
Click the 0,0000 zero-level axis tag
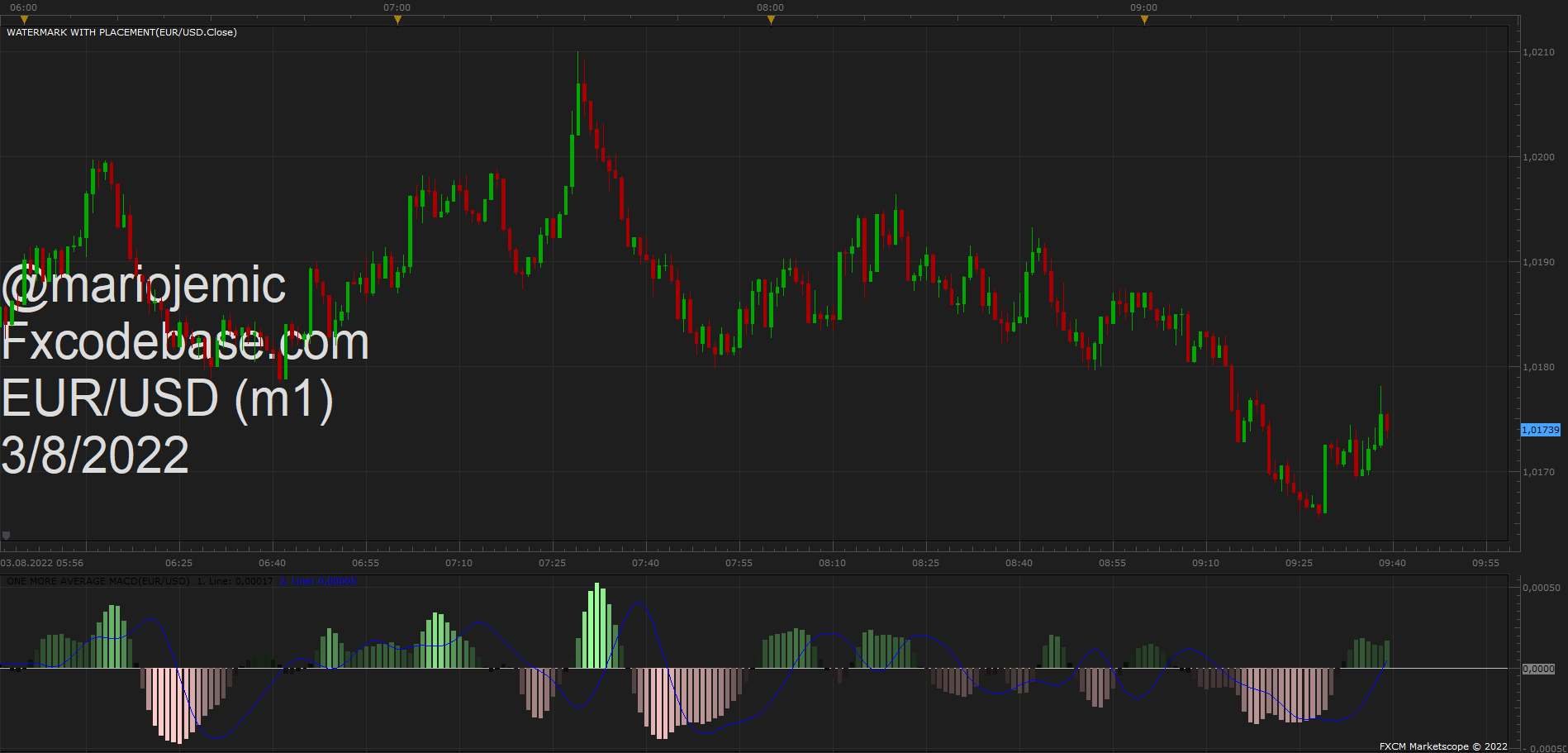pos(1538,669)
